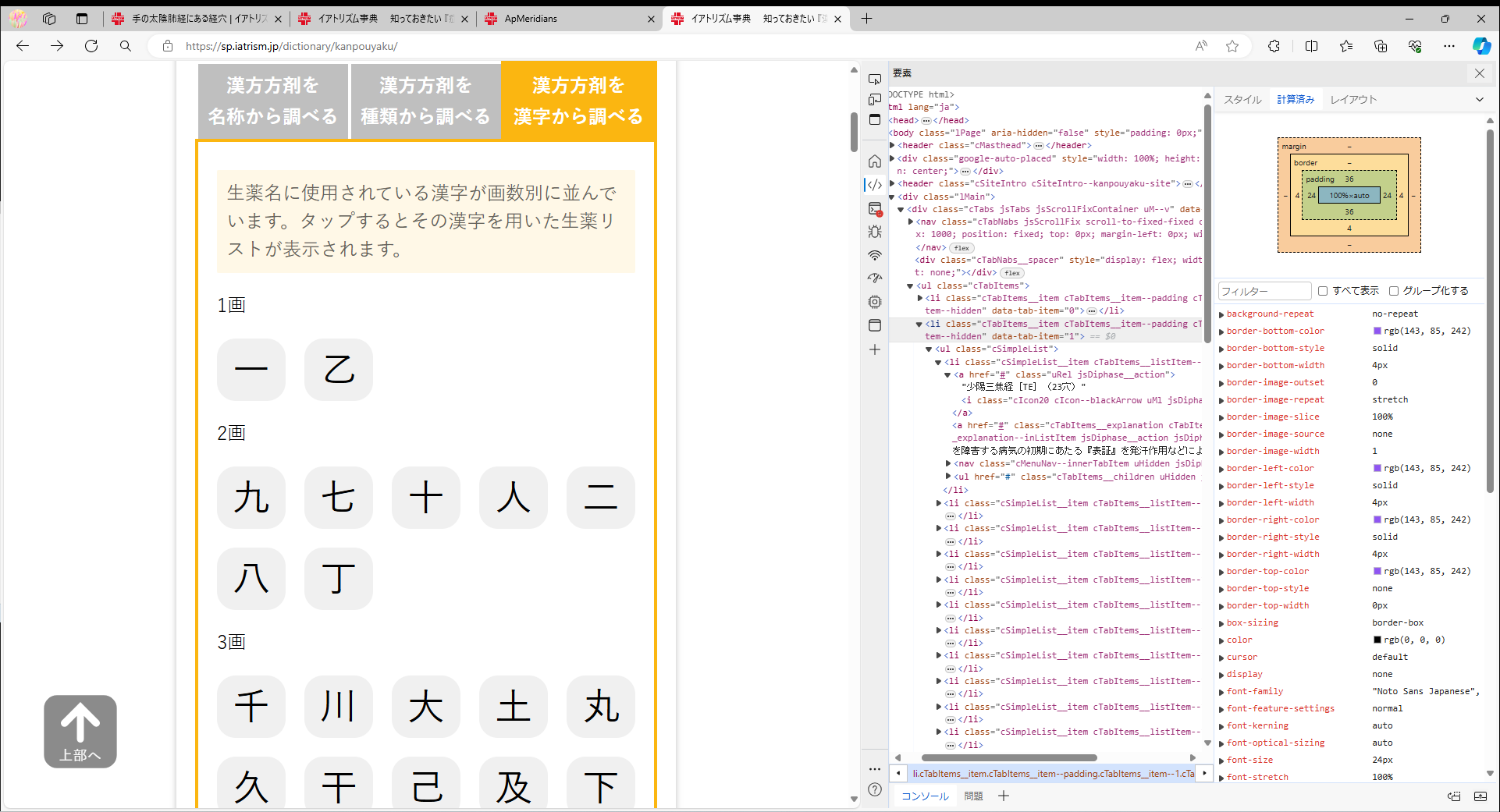Expand the color computed property
1500x812 pixels.
coord(1221,640)
